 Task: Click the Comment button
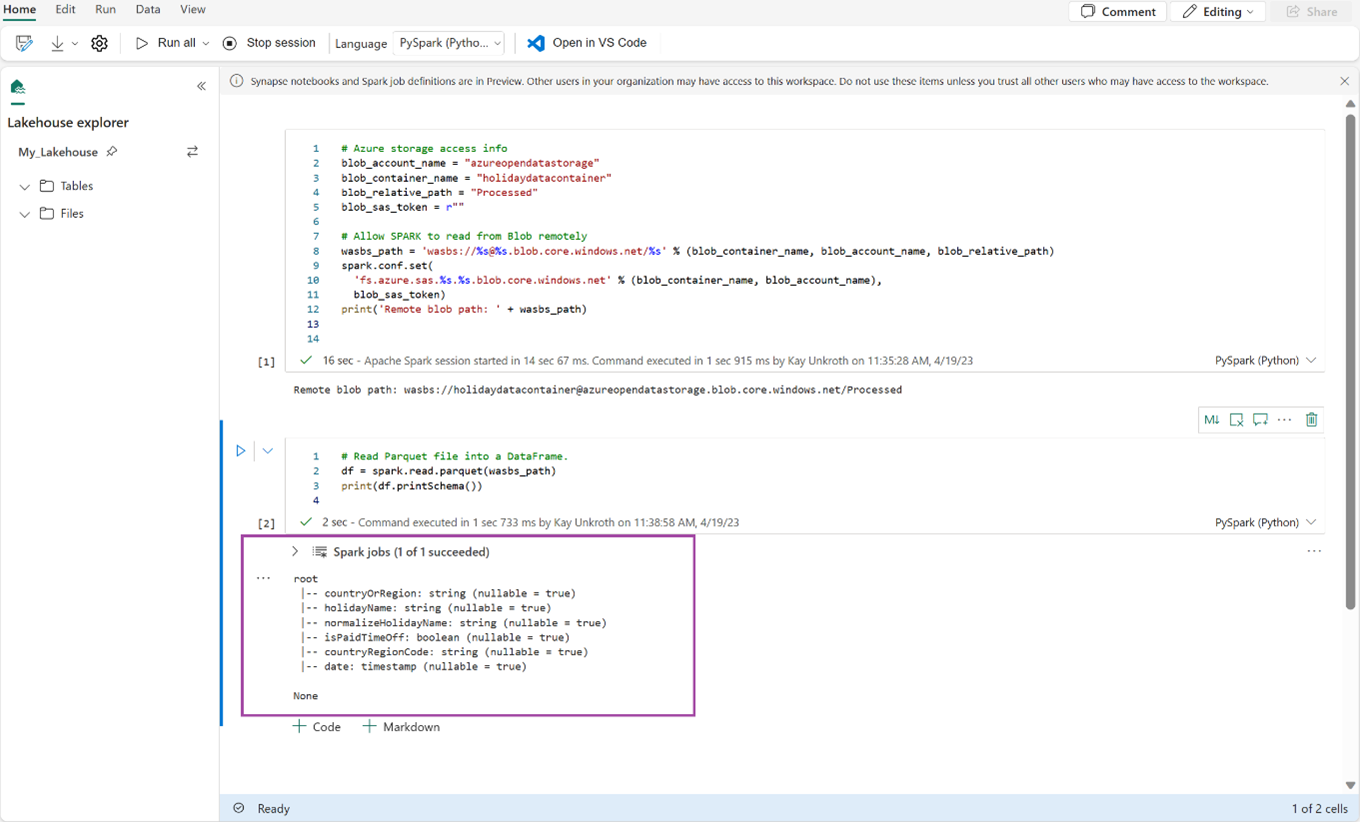tap(1118, 11)
